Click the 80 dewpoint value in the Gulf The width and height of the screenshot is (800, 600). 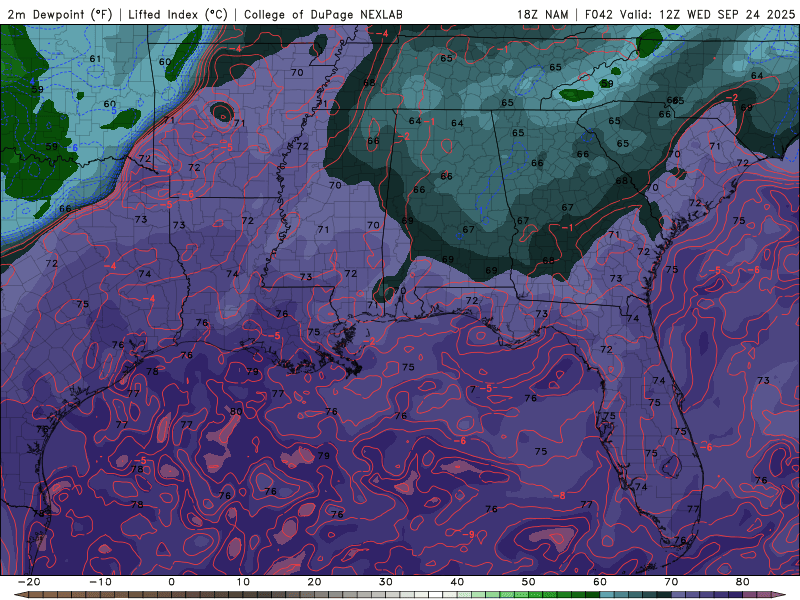click(236, 411)
